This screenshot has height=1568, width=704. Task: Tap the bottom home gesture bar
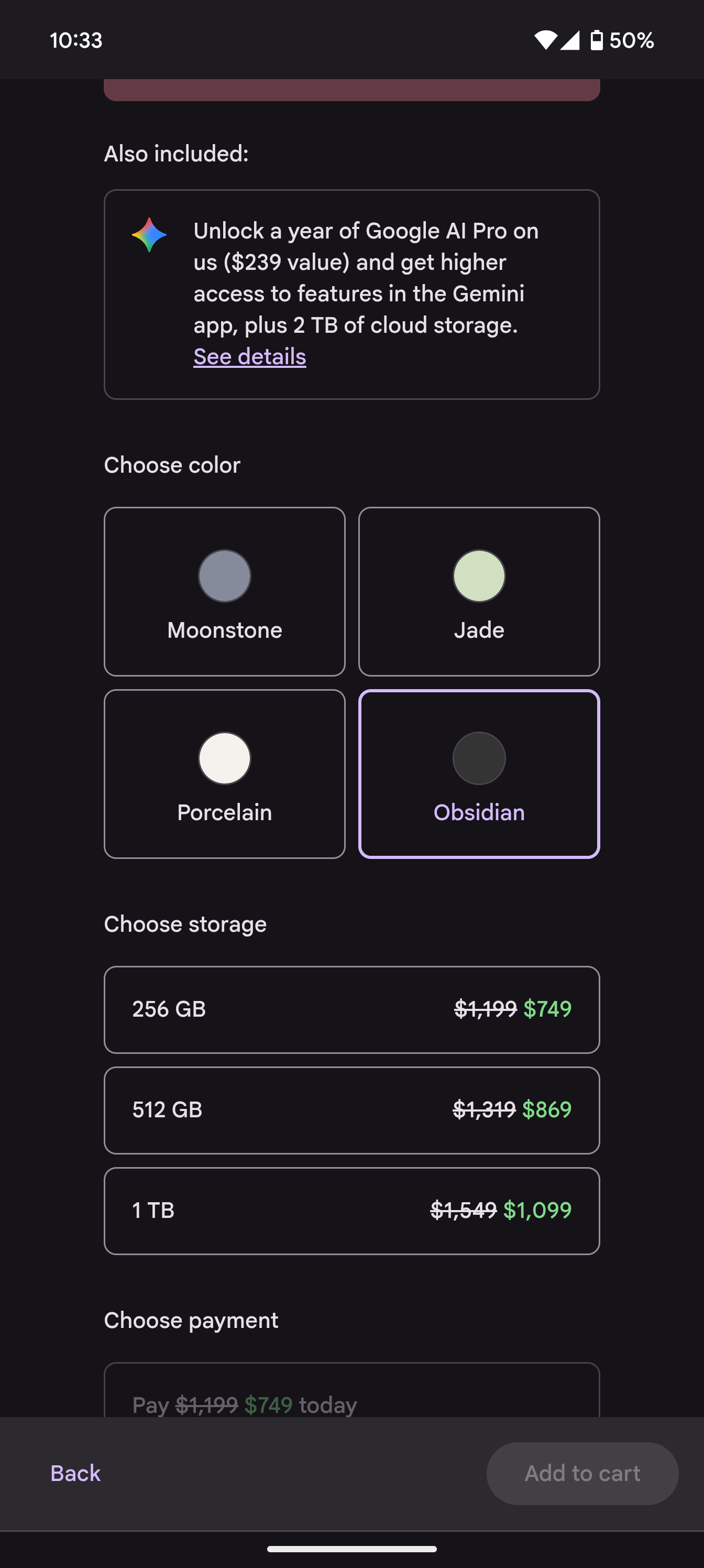pyautogui.click(x=351, y=1549)
